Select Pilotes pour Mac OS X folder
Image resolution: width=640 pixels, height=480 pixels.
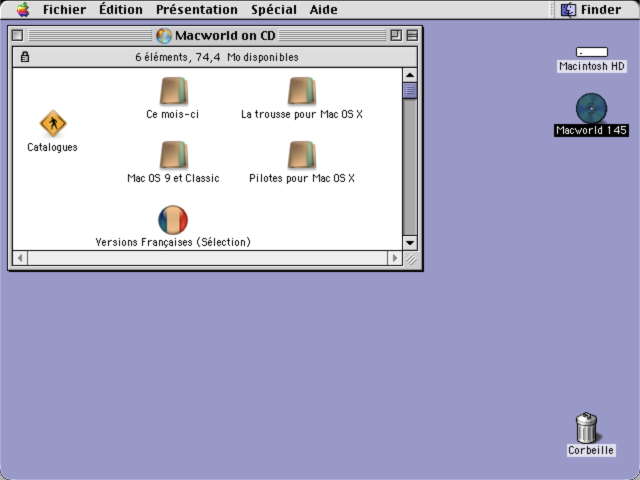[x=302, y=155]
